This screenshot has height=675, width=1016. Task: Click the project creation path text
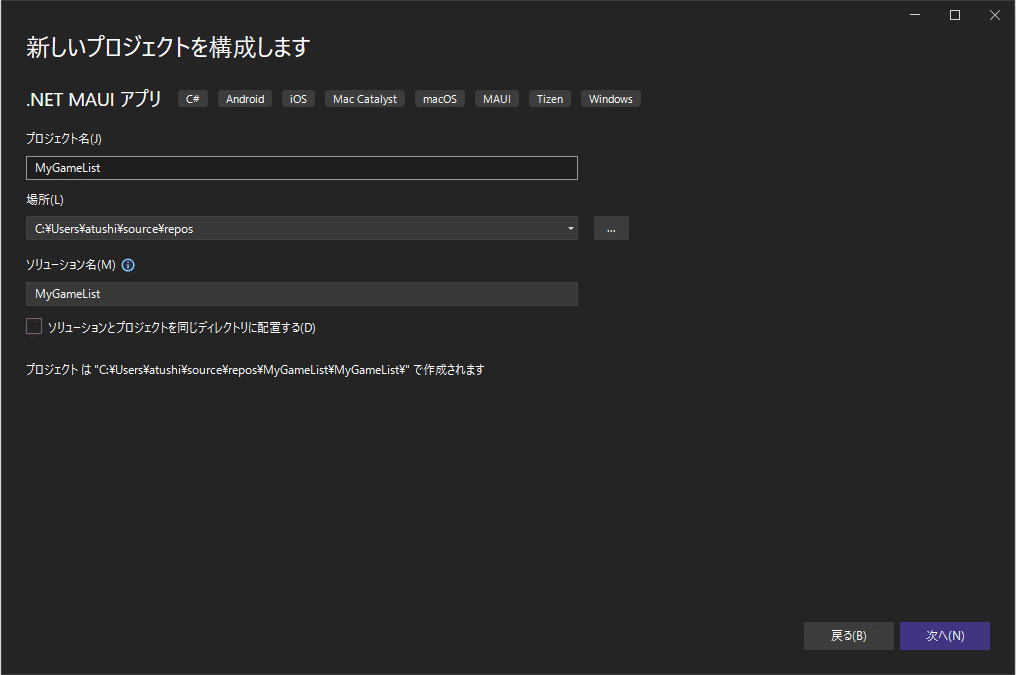[255, 369]
